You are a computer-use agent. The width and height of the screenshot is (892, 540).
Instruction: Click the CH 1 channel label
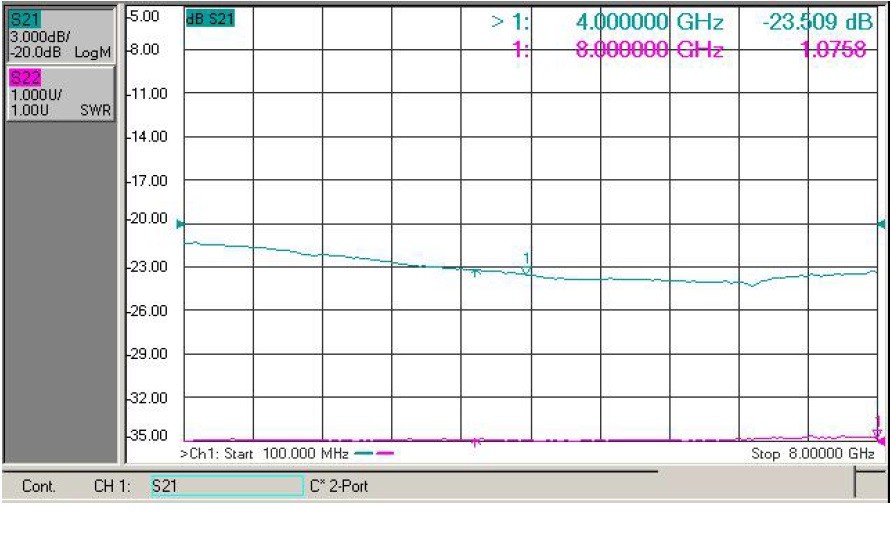point(112,487)
